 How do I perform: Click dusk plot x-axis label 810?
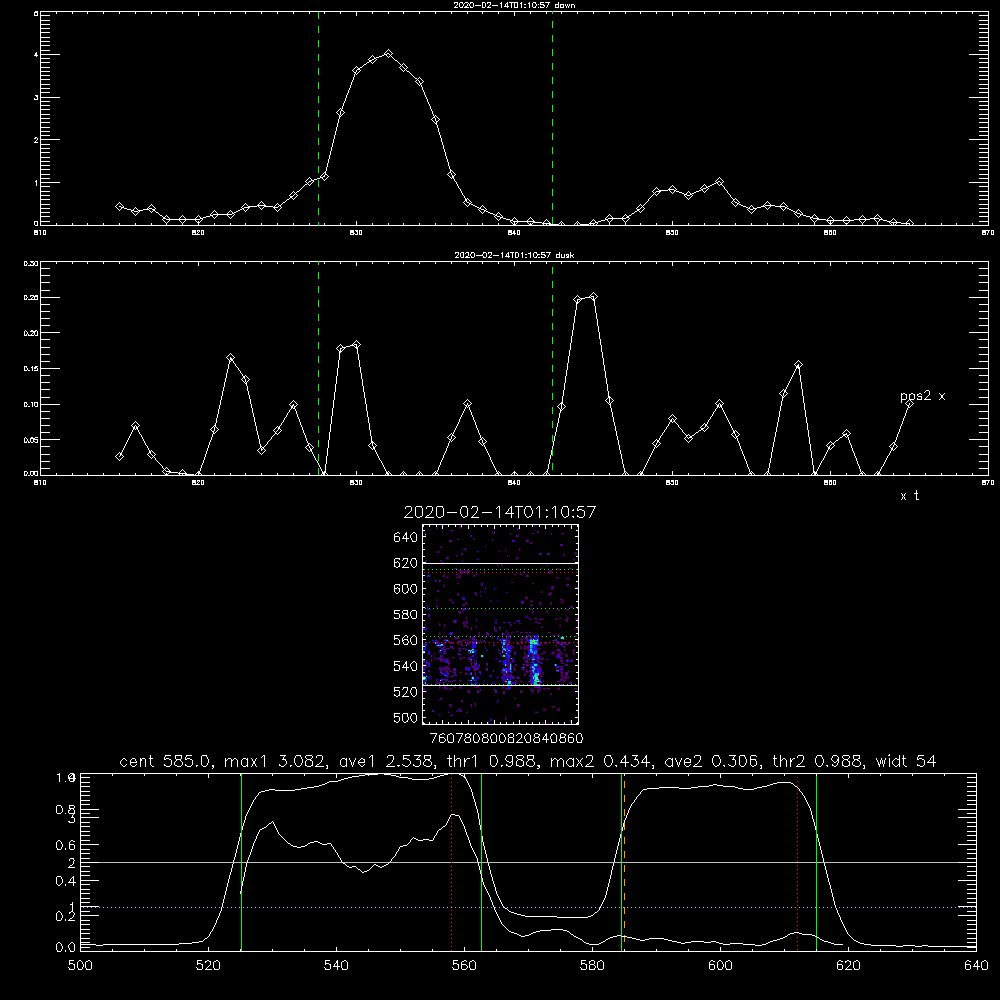[40, 483]
